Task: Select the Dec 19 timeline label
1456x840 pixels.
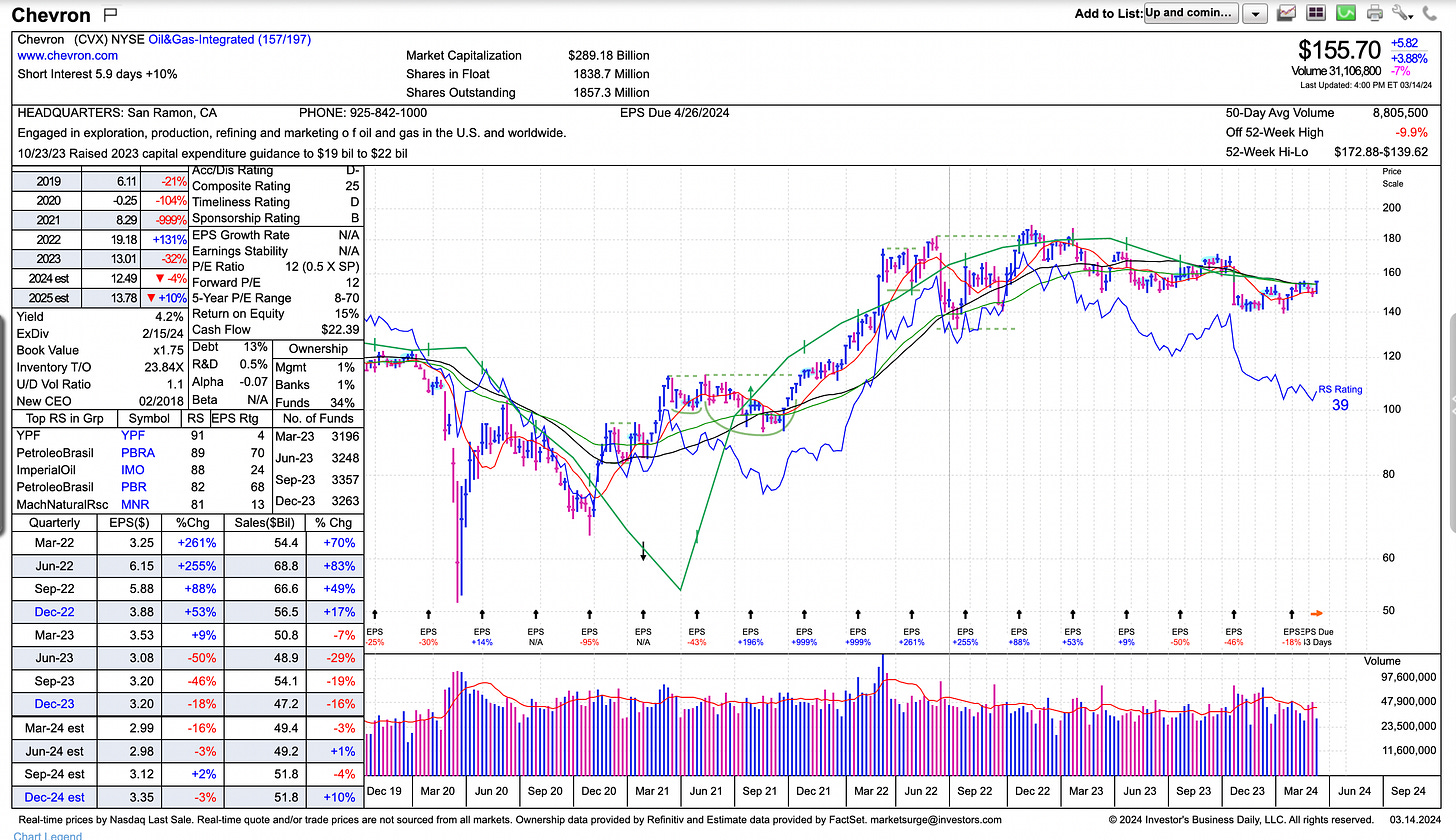Action: click(386, 791)
